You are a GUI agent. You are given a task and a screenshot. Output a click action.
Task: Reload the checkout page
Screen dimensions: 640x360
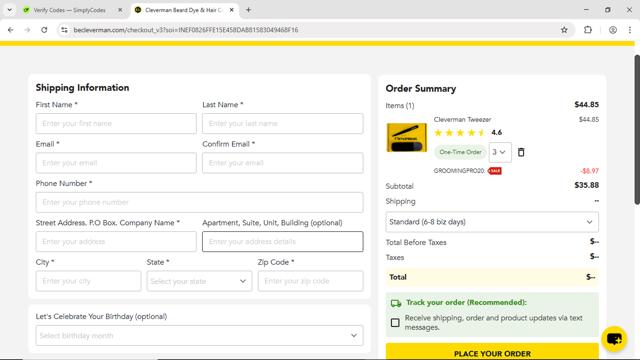pos(44,30)
